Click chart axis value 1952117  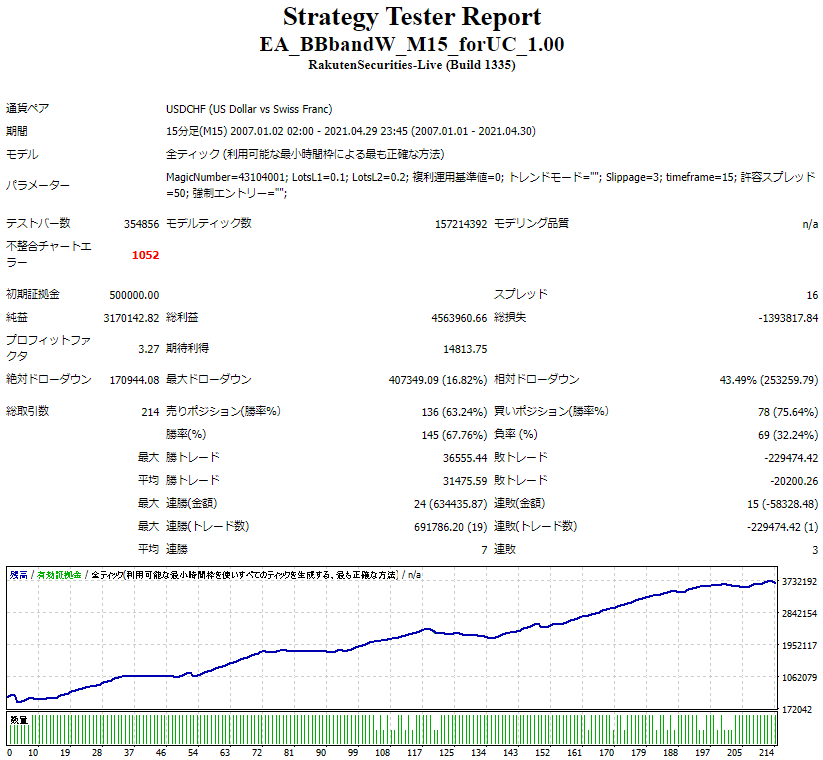799,646
